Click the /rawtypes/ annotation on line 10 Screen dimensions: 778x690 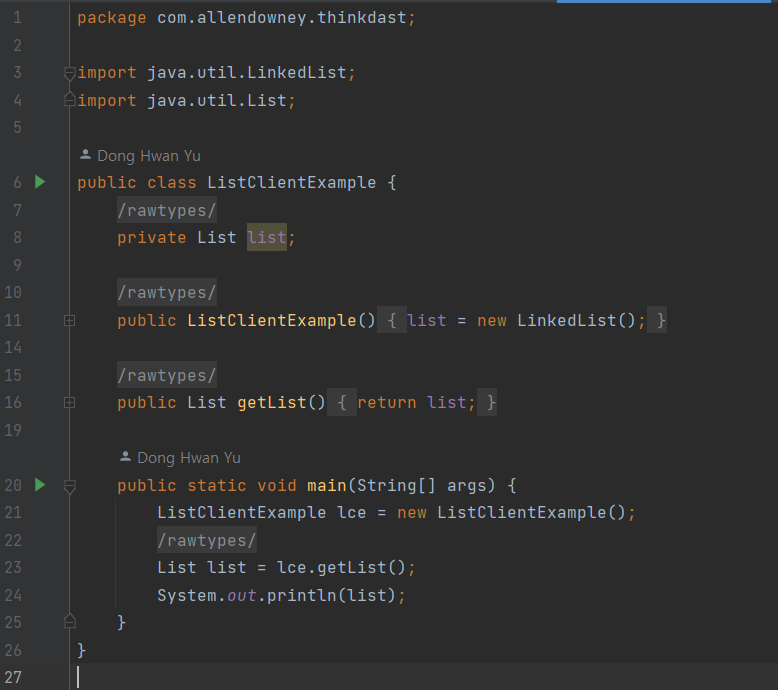coord(167,293)
